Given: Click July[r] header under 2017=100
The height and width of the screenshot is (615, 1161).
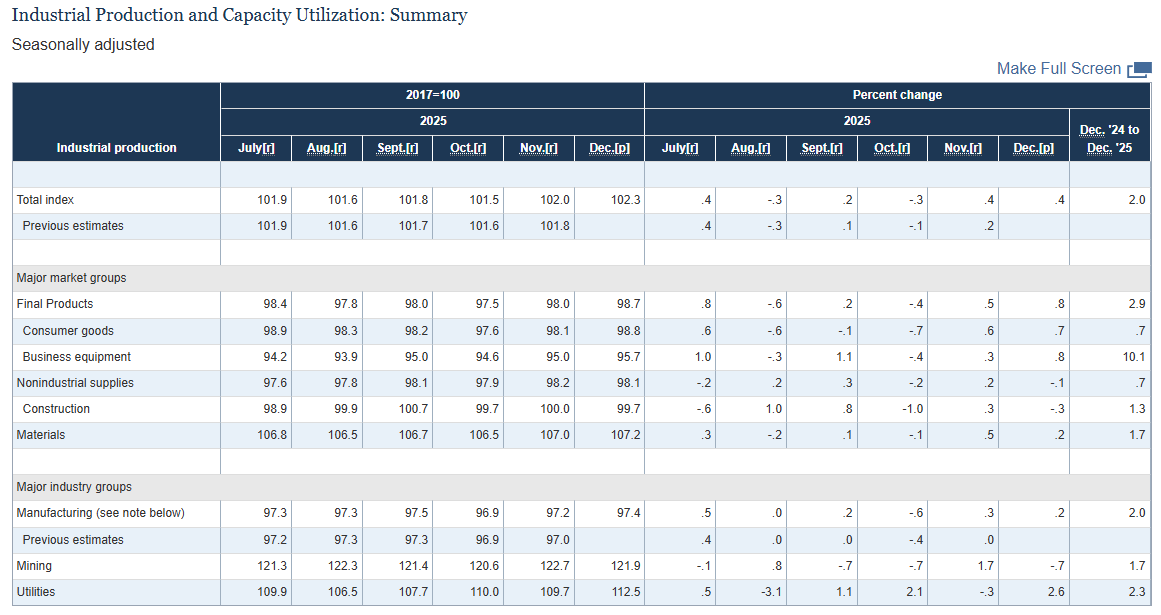Looking at the screenshot, I should tap(256, 148).
